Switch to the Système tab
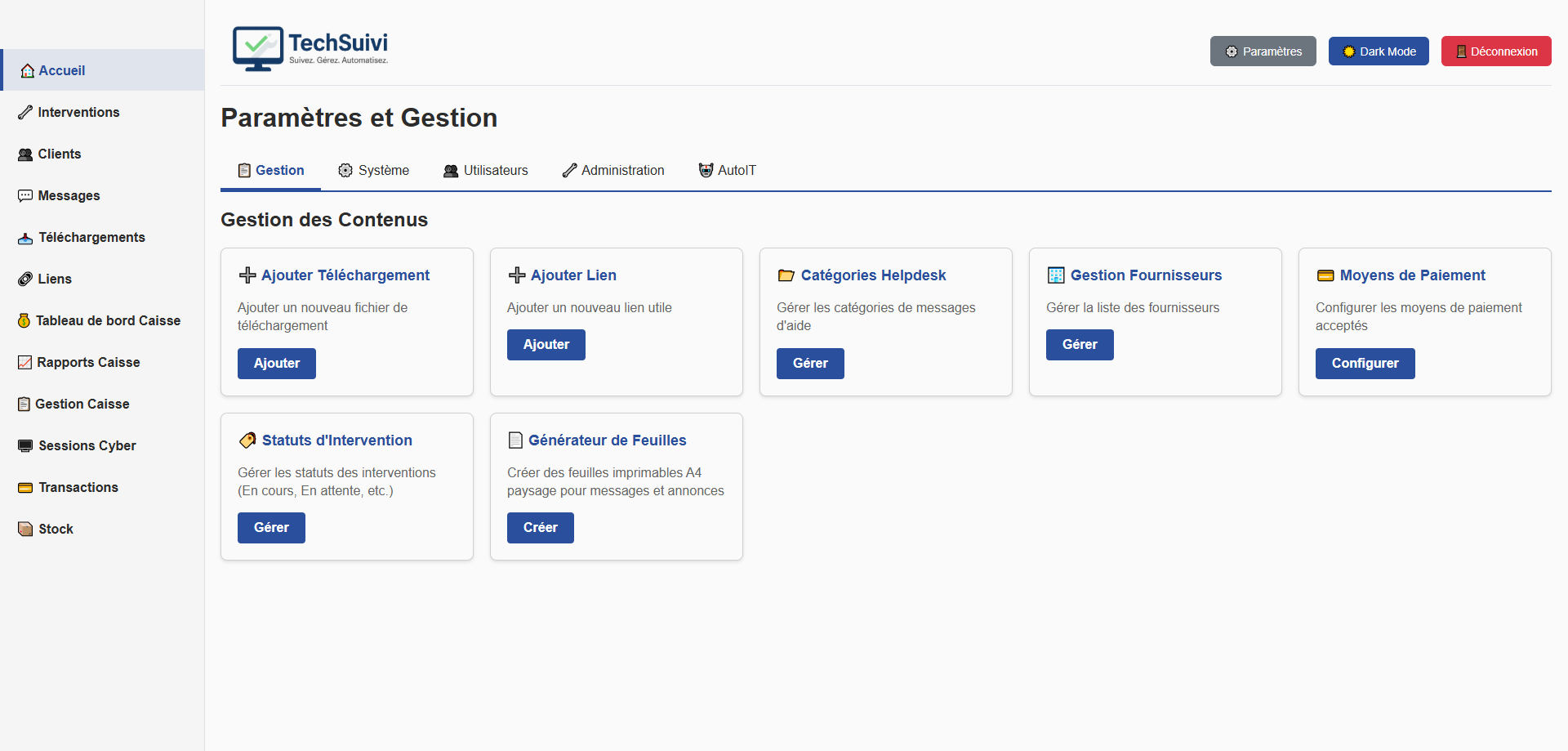This screenshot has height=751, width=1568. point(373,171)
